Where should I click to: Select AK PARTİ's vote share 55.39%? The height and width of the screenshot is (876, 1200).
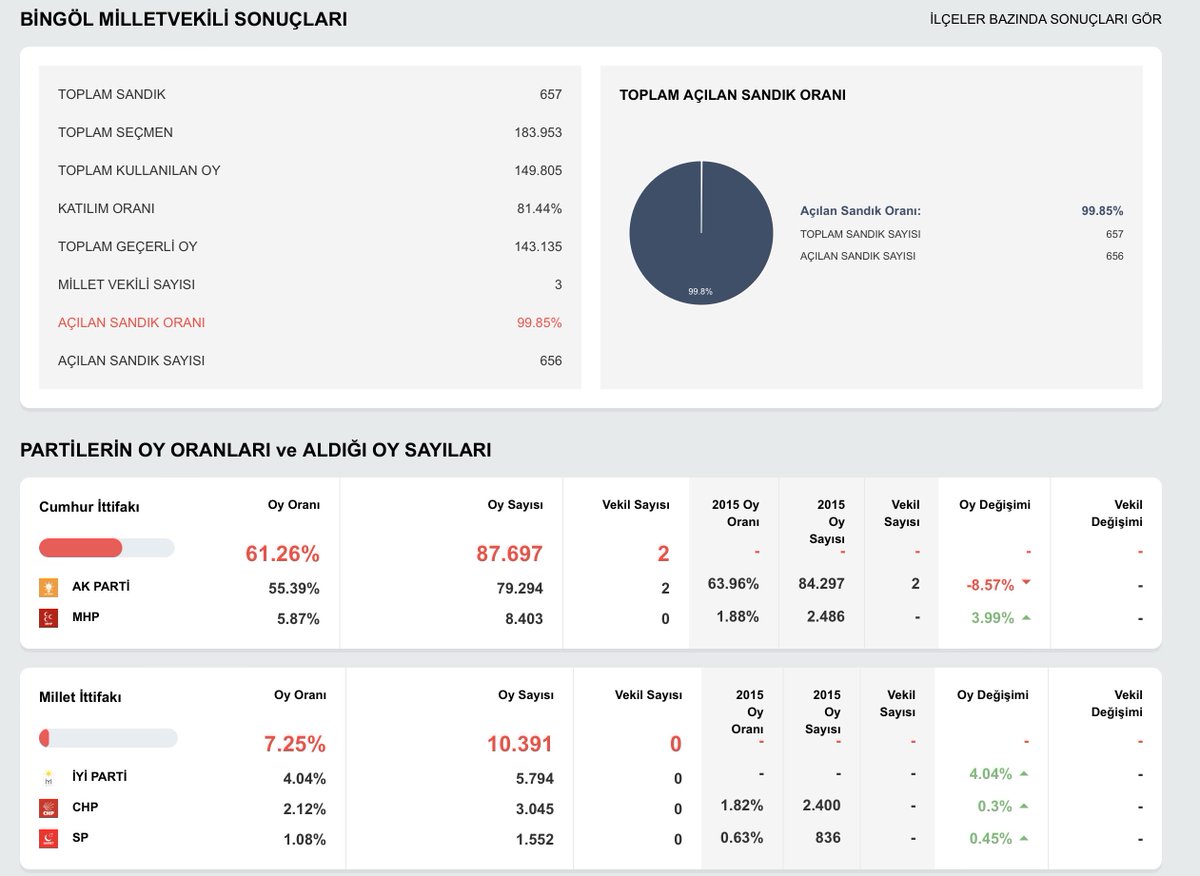[294, 588]
